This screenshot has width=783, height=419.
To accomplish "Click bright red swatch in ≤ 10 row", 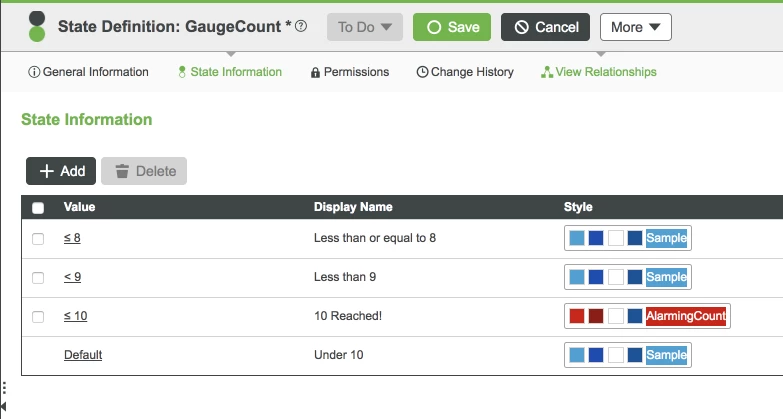I will tap(577, 316).
